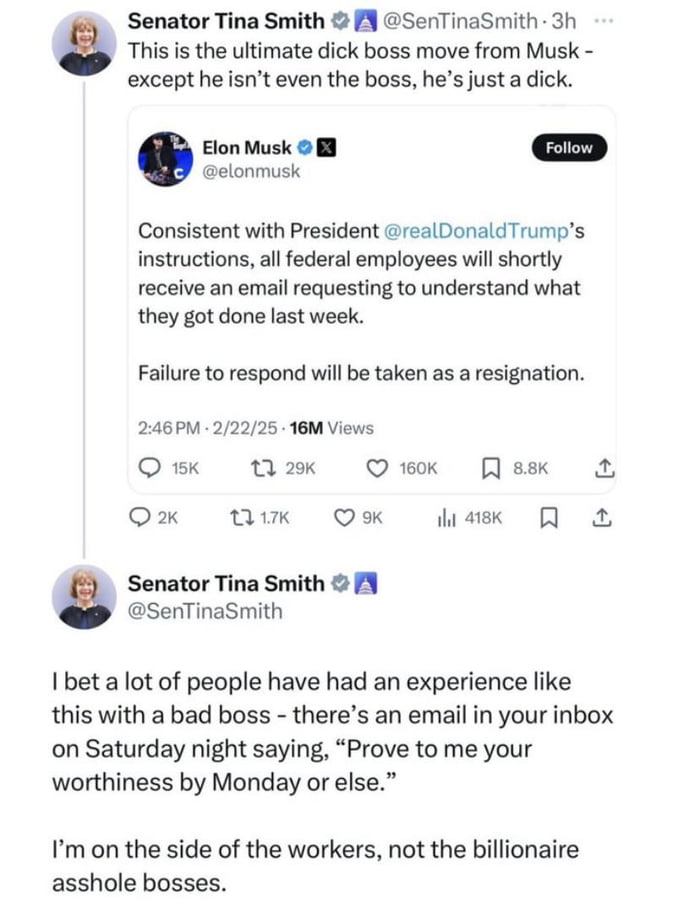The width and height of the screenshot is (700, 924).
Task: Bookmark Senator Smith's tweet
Action: coord(548,518)
